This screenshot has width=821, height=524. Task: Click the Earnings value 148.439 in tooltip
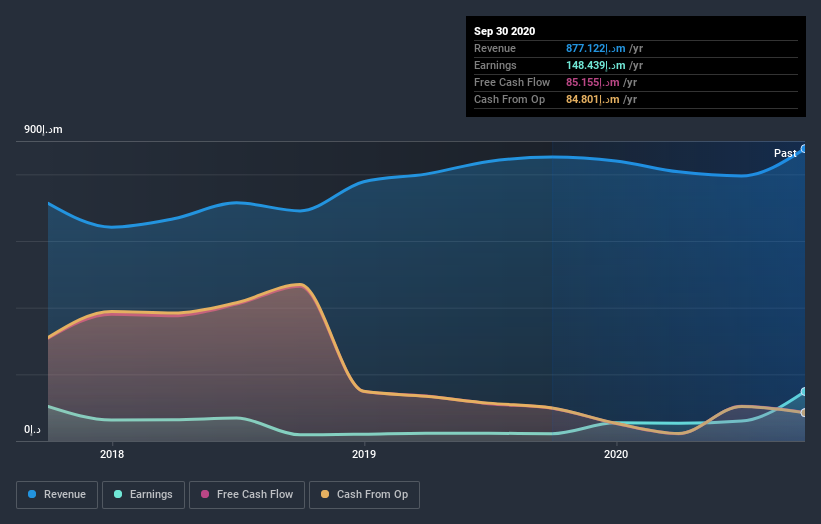(595, 65)
